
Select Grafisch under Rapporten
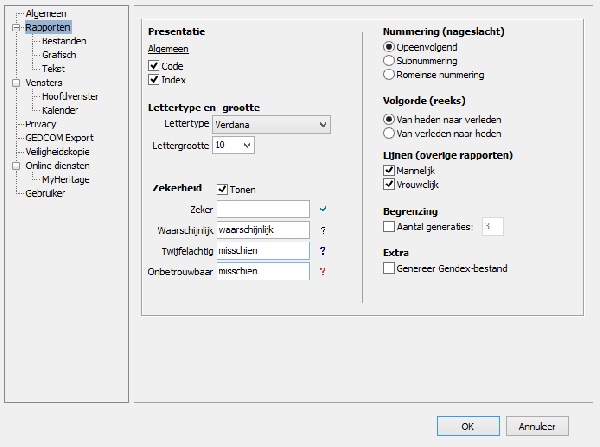click(59, 55)
